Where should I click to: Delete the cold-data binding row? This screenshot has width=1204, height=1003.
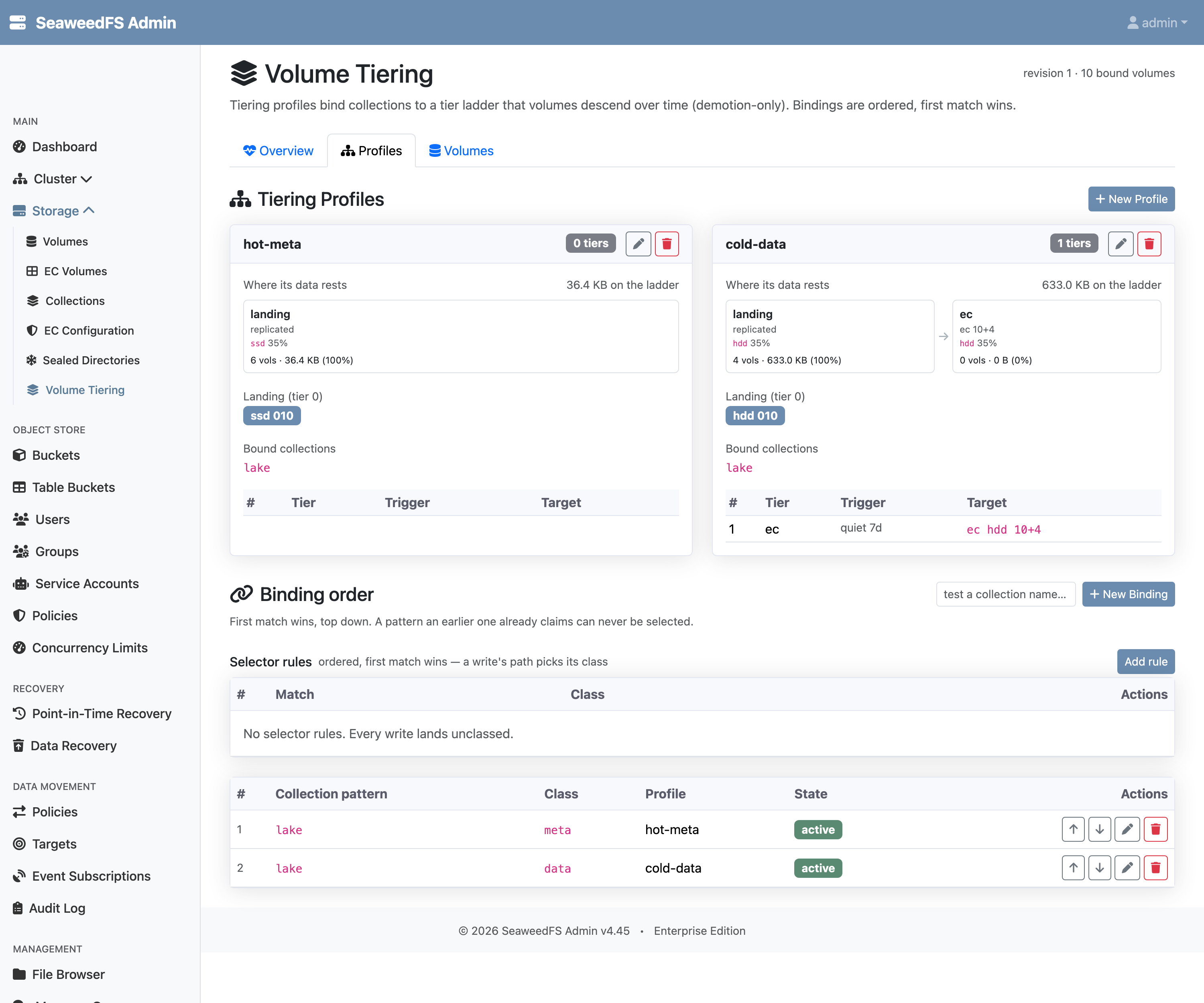(1156, 868)
